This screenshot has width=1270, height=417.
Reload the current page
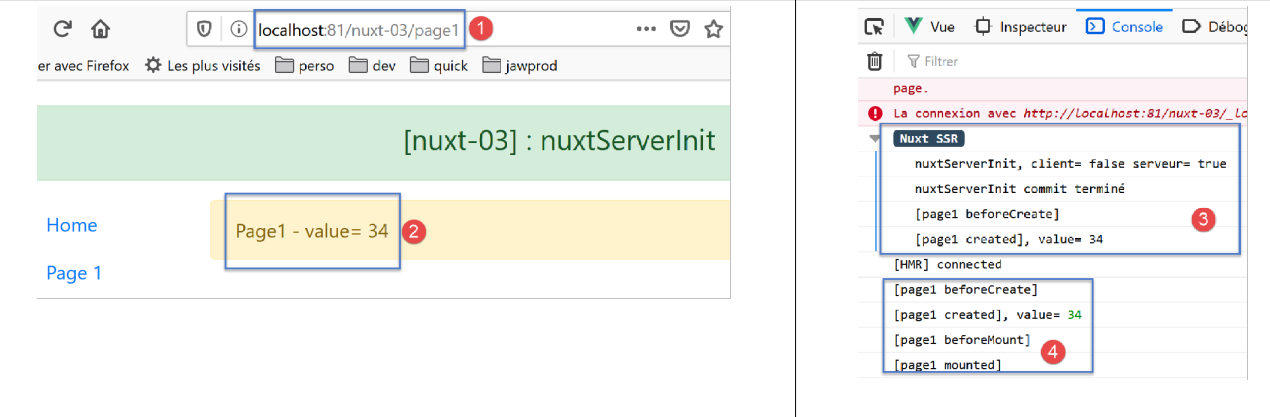tap(63, 29)
